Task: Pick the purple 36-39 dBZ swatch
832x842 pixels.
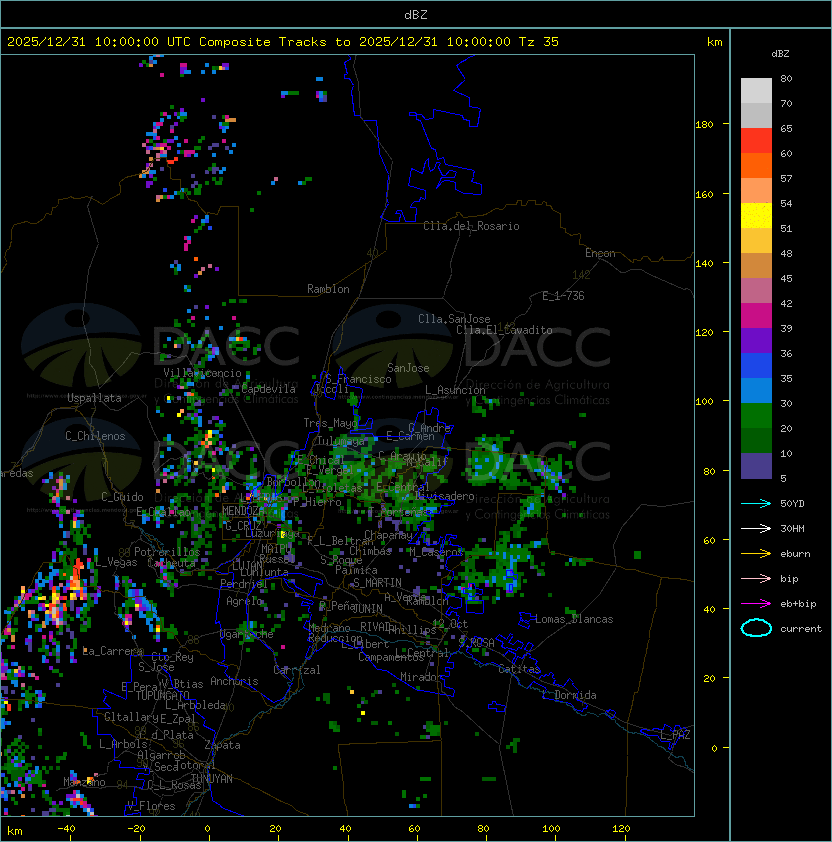Action: coord(756,340)
